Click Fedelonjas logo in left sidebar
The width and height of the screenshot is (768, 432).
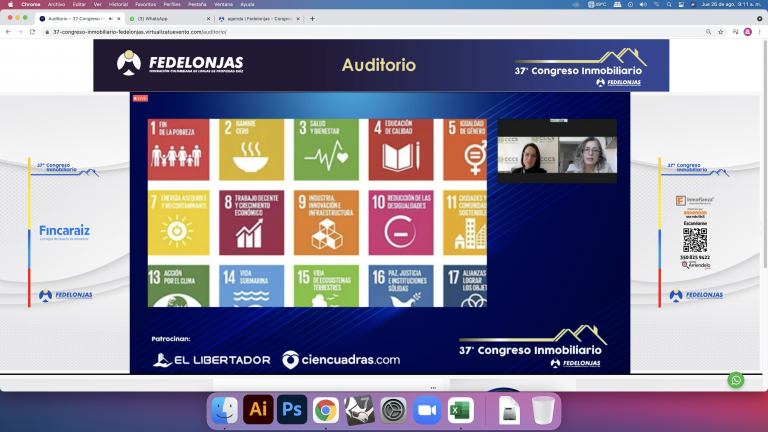pos(66,295)
